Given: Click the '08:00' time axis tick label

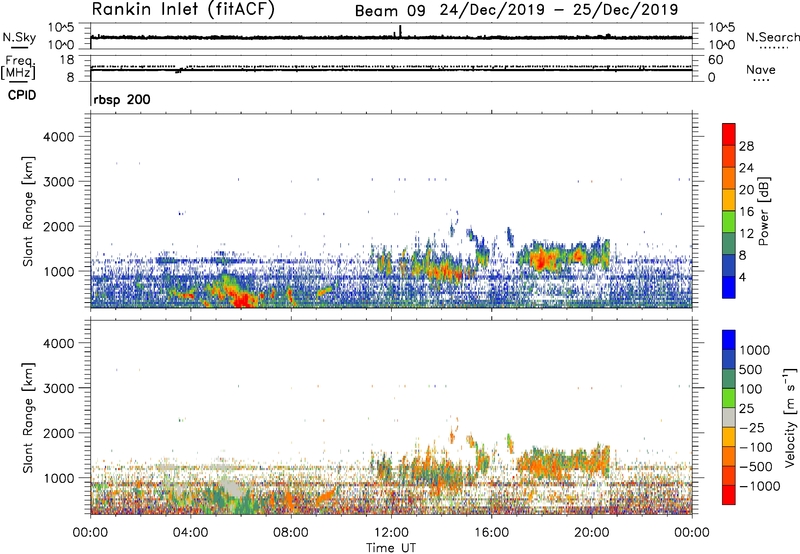Looking at the screenshot, I should pos(291,533).
